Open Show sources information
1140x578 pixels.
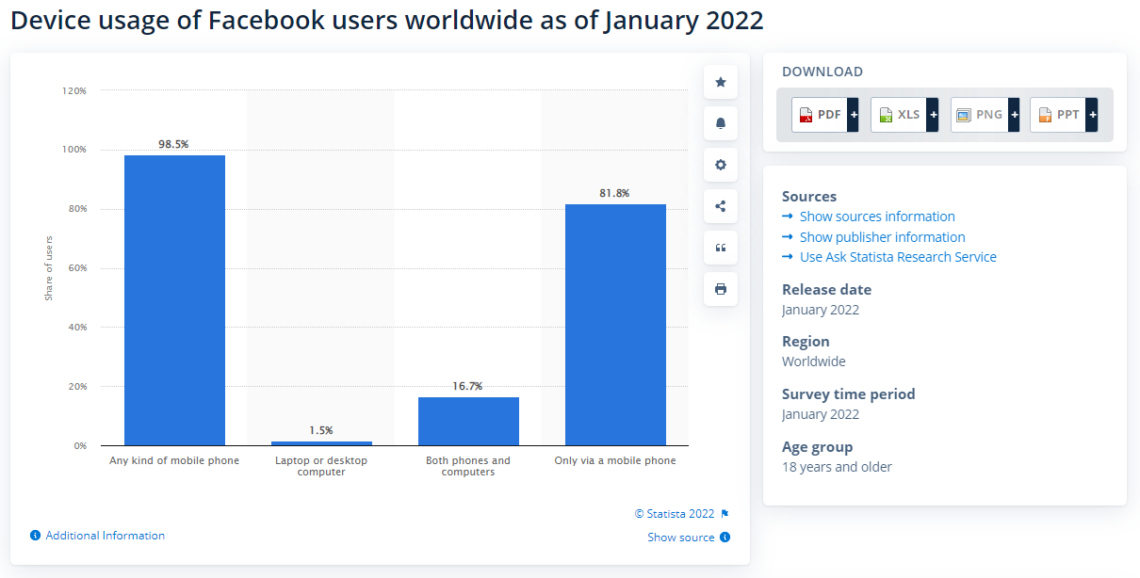(x=877, y=216)
